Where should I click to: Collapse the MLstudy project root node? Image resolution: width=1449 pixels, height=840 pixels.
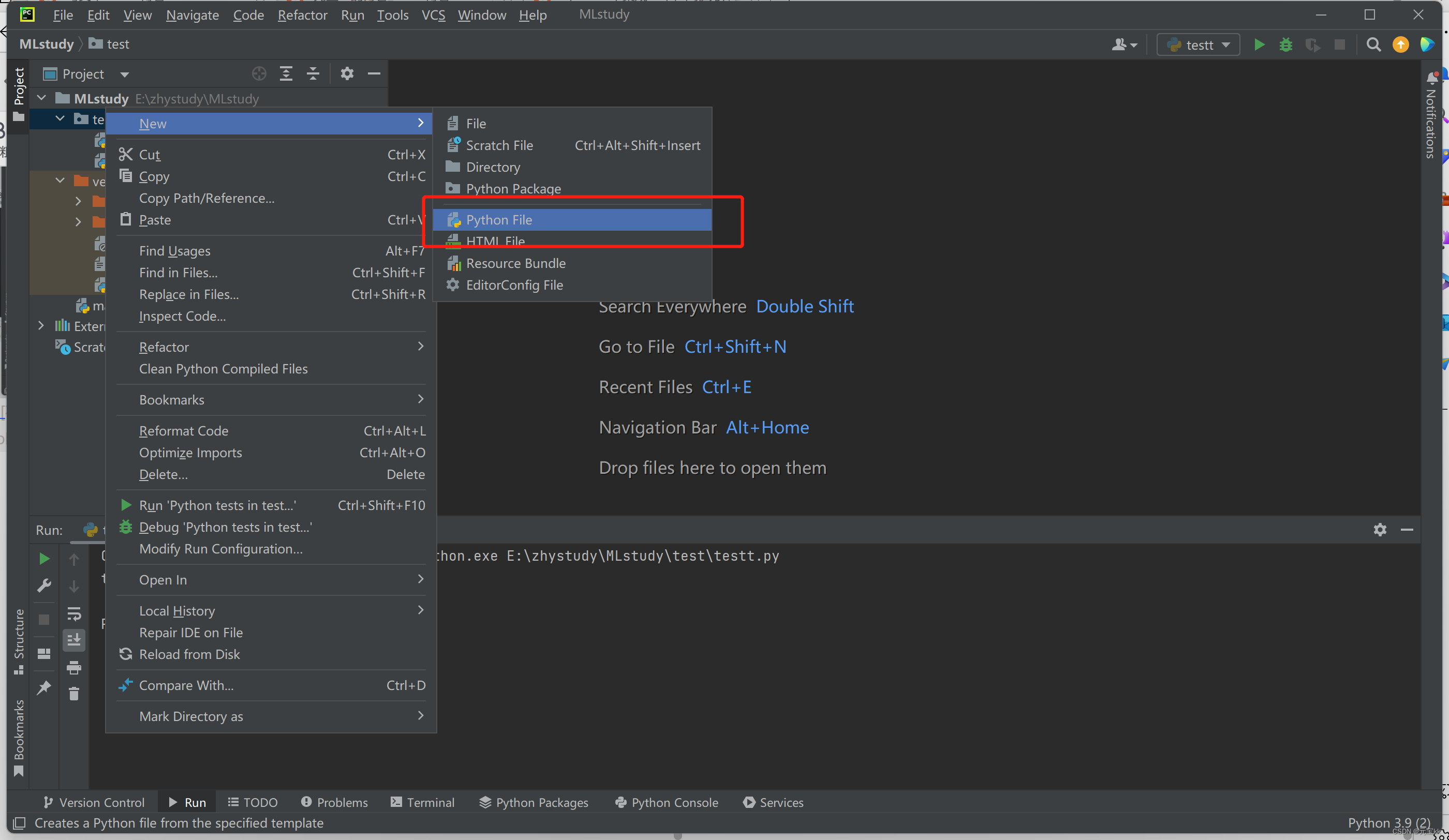point(41,98)
